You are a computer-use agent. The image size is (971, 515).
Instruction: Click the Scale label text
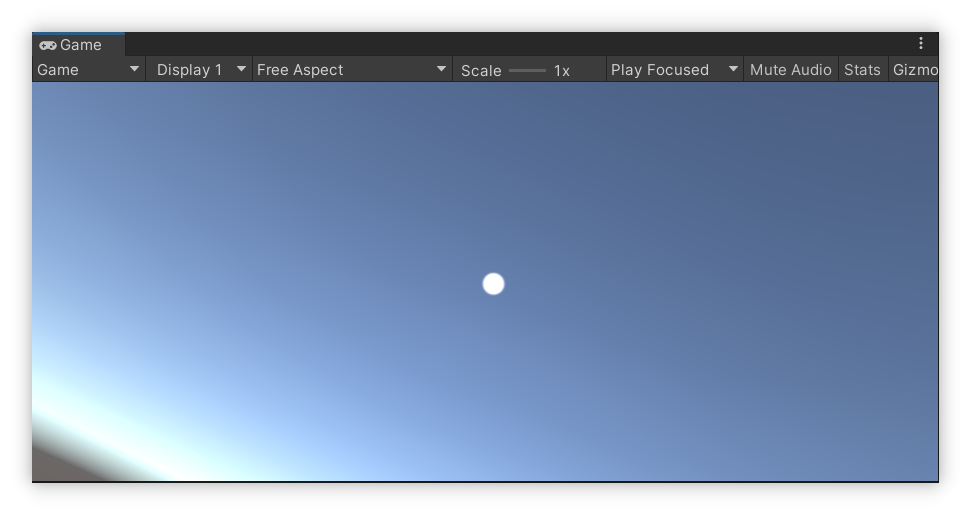click(x=481, y=71)
